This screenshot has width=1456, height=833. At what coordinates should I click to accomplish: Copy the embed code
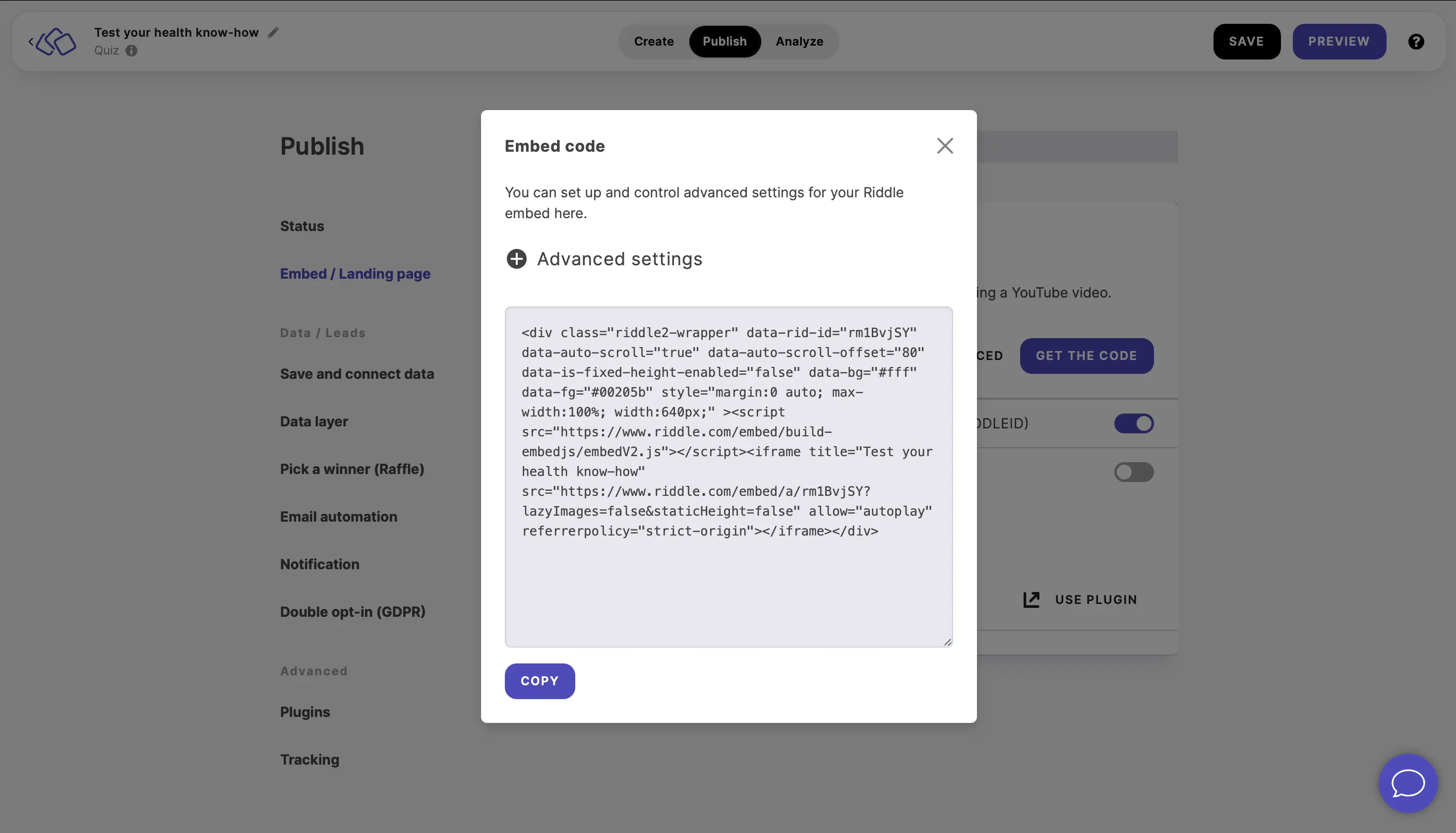540,681
